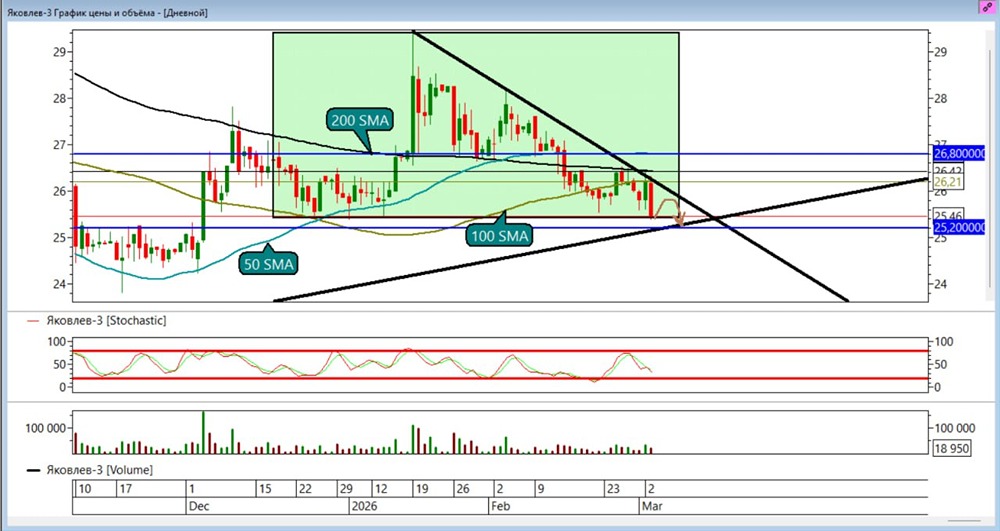
Task: Click the 25,200000 blue price level tag
Action: [x=959, y=228]
